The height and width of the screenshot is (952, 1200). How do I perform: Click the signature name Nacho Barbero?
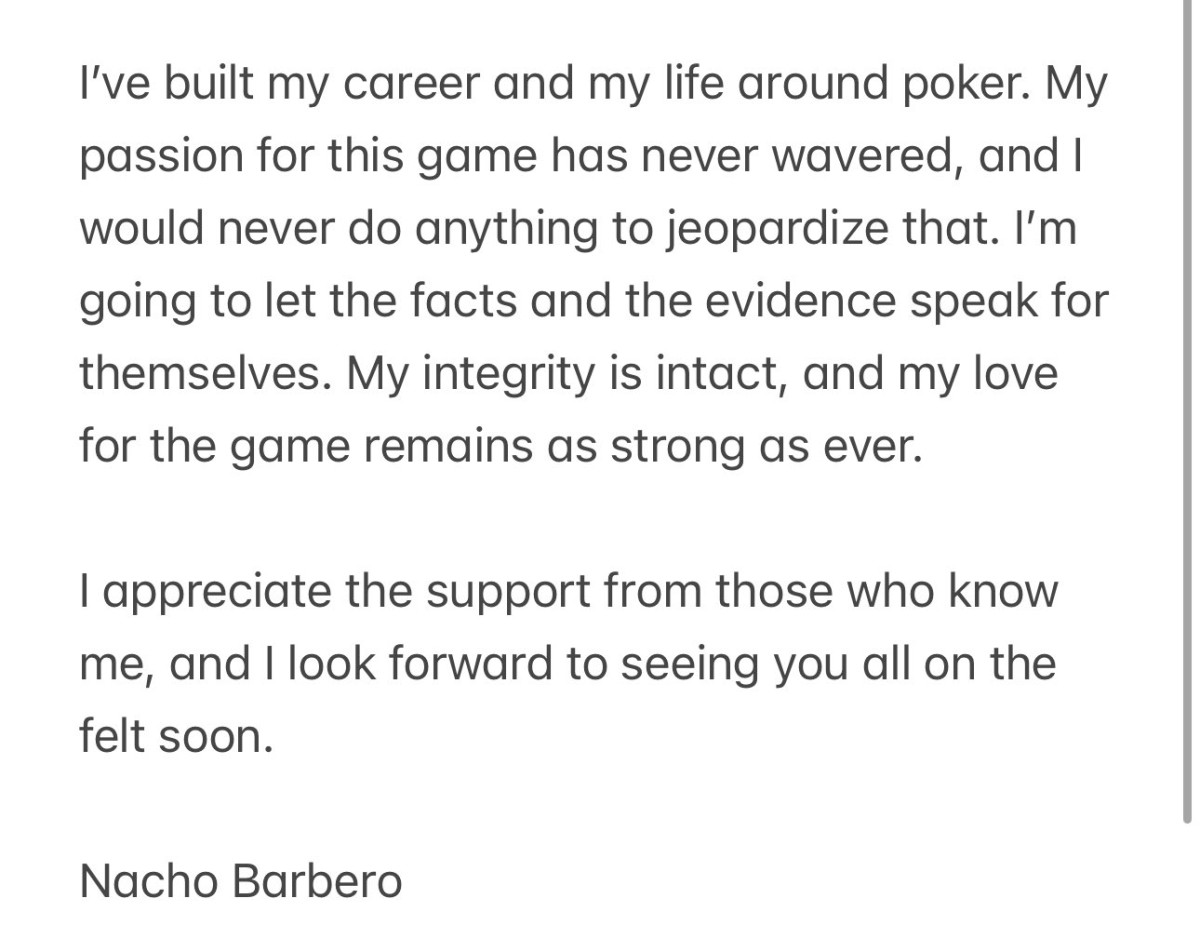241,882
